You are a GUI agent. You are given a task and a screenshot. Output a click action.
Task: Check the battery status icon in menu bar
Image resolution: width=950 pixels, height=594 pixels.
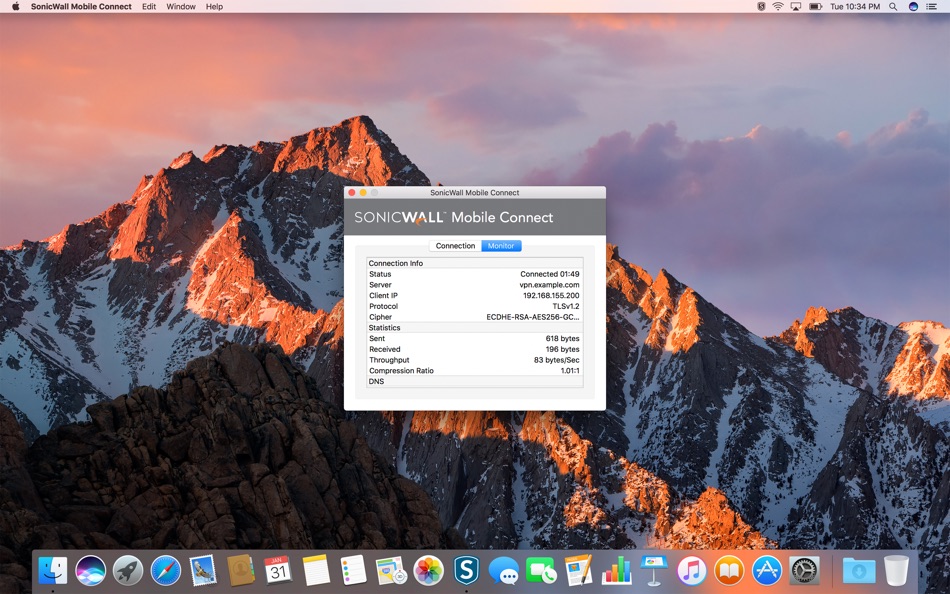pos(813,7)
